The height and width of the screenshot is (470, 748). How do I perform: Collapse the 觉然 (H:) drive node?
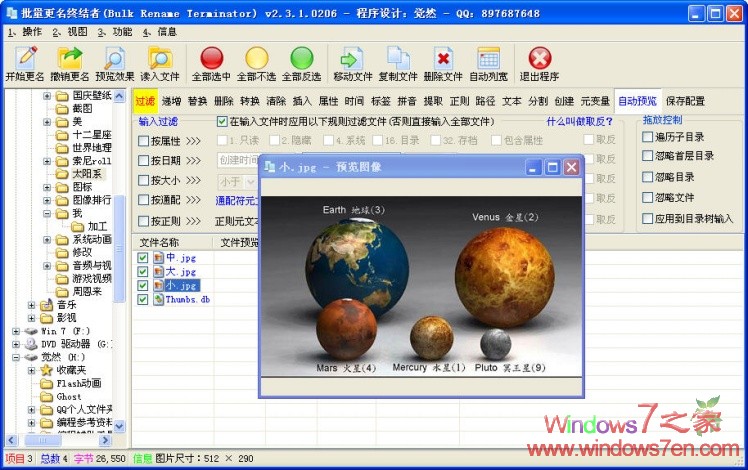(16, 357)
